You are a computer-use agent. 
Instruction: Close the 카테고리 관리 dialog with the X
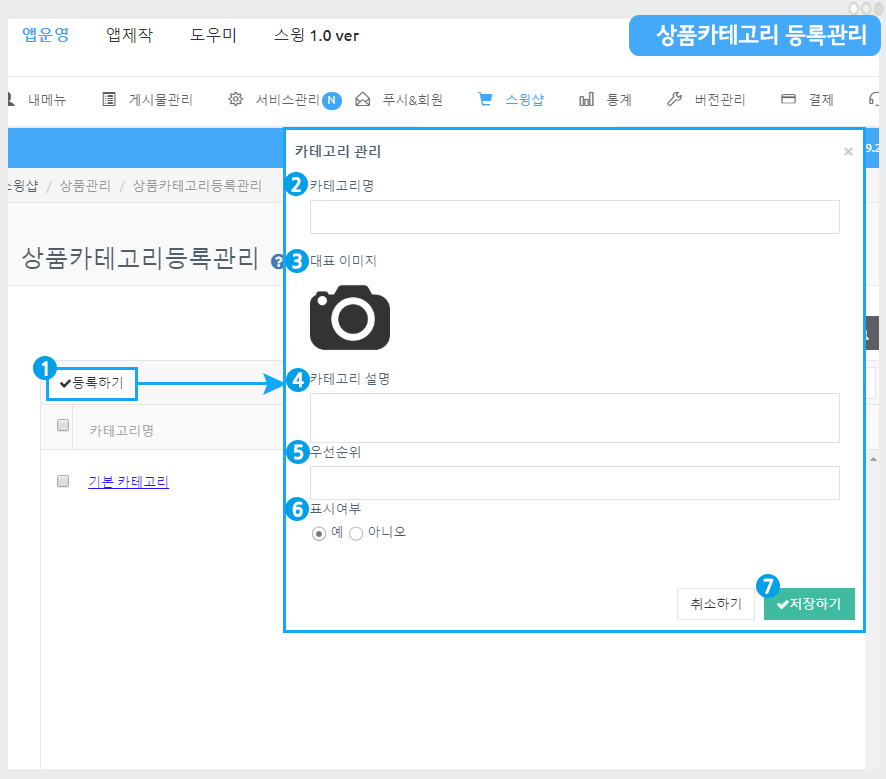point(848,152)
